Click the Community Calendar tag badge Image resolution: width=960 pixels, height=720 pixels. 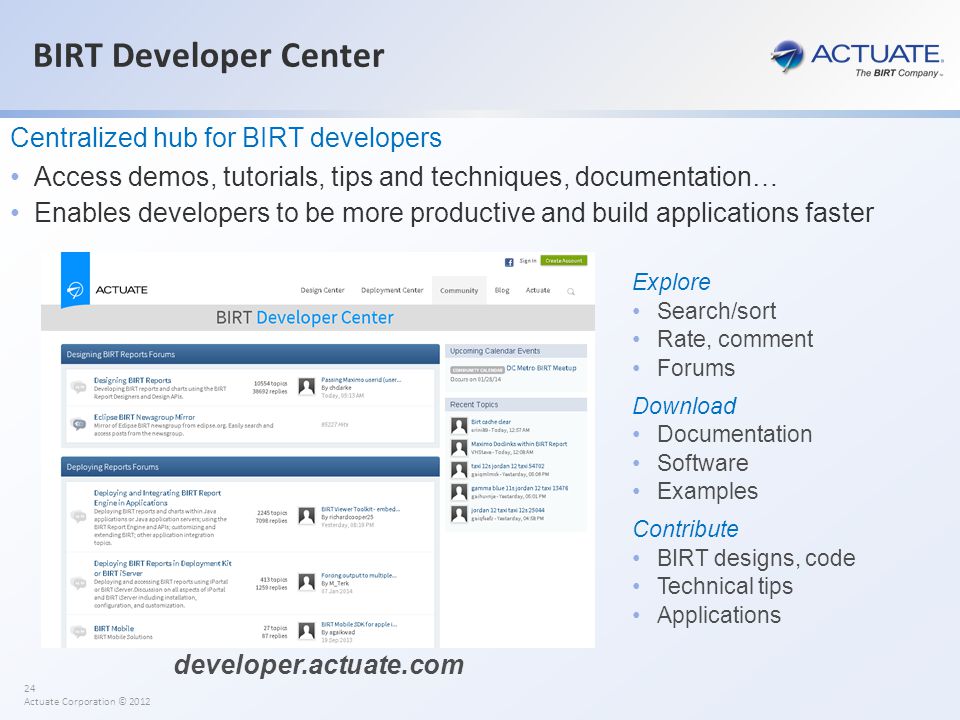[478, 370]
